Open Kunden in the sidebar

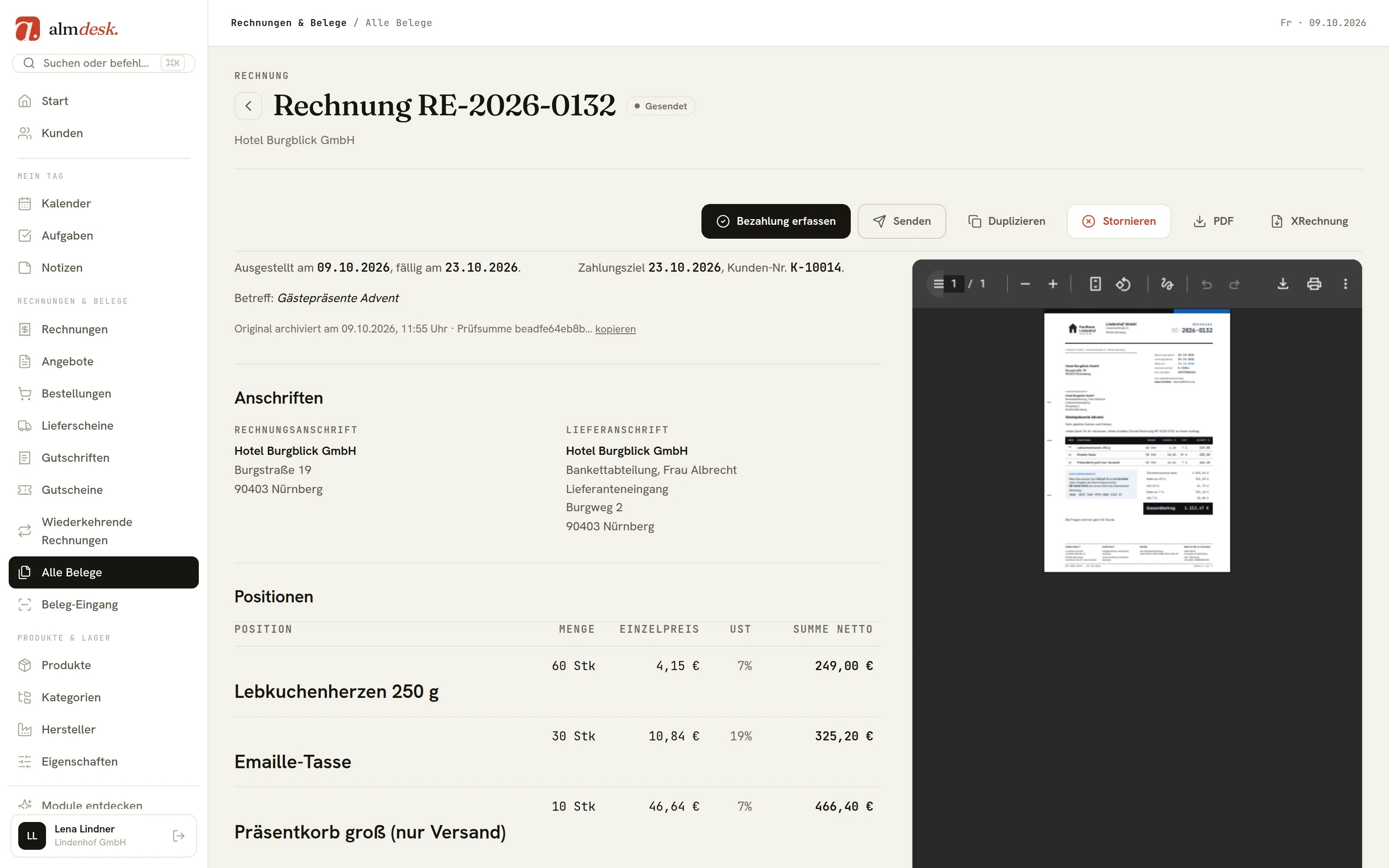(103, 133)
